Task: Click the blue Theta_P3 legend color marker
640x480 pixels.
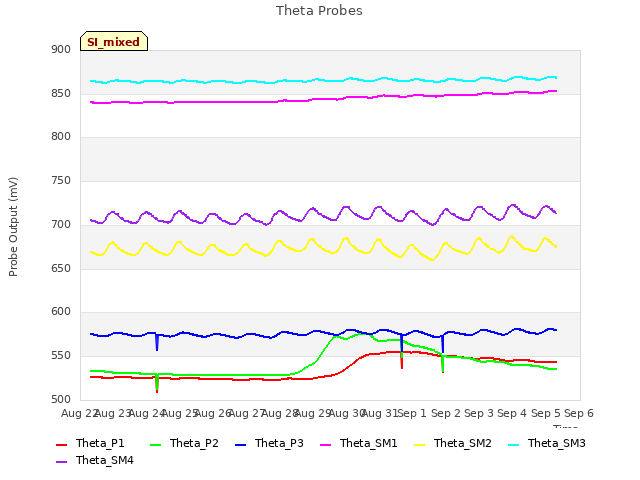Action: [241, 444]
